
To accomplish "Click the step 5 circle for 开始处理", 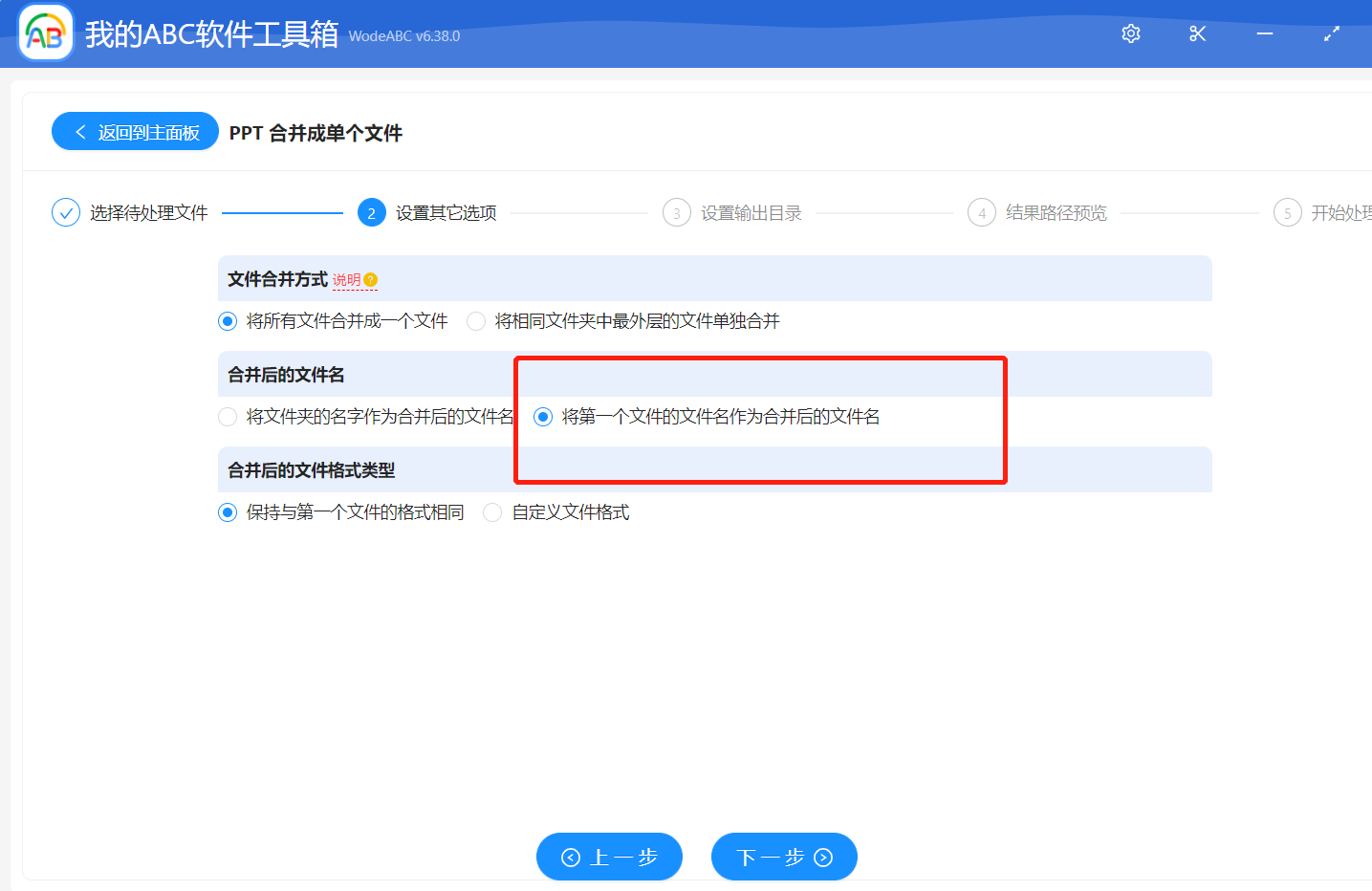I will pyautogui.click(x=1287, y=212).
